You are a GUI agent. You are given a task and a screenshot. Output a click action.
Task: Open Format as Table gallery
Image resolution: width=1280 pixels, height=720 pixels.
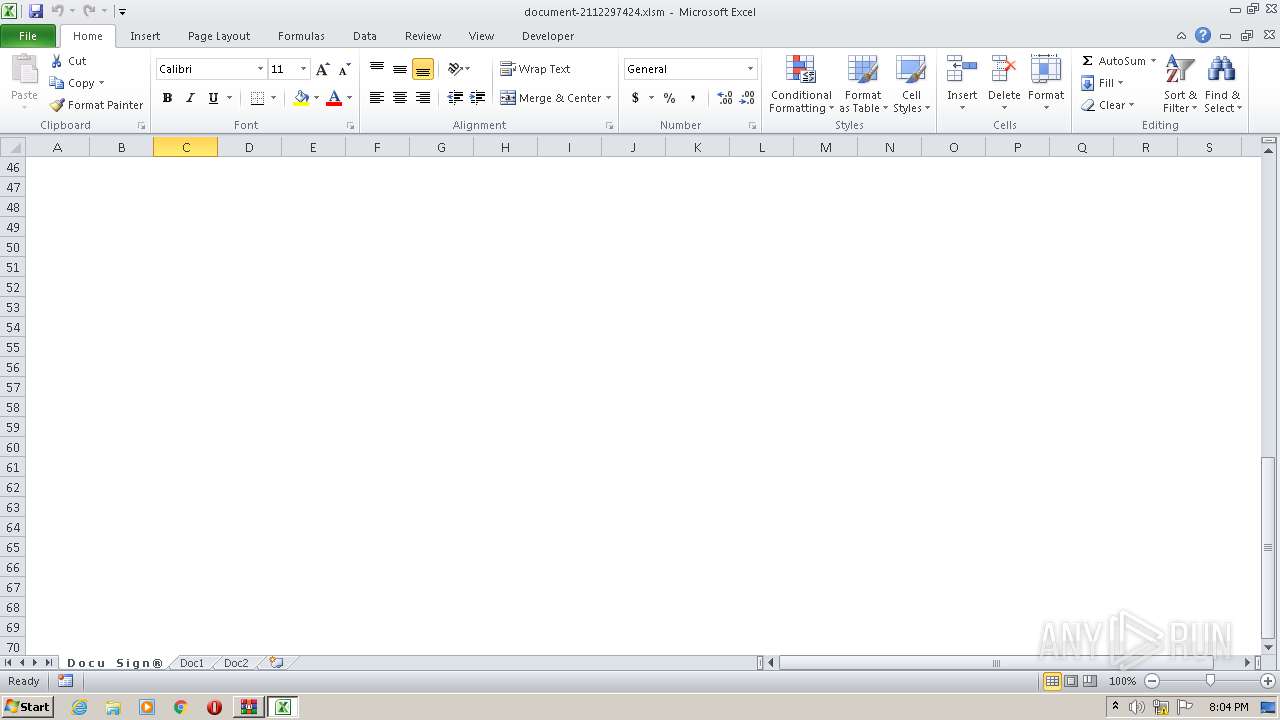[x=863, y=85]
